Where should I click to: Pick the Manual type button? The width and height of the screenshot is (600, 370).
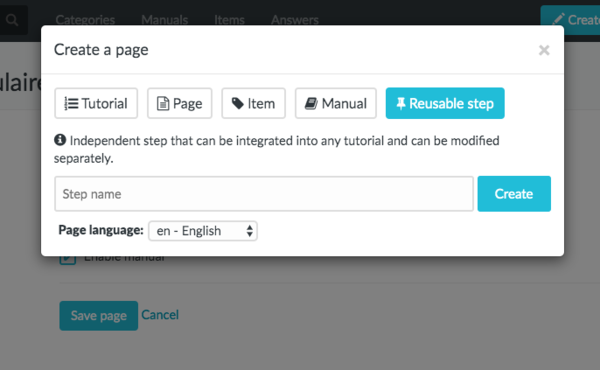336,103
